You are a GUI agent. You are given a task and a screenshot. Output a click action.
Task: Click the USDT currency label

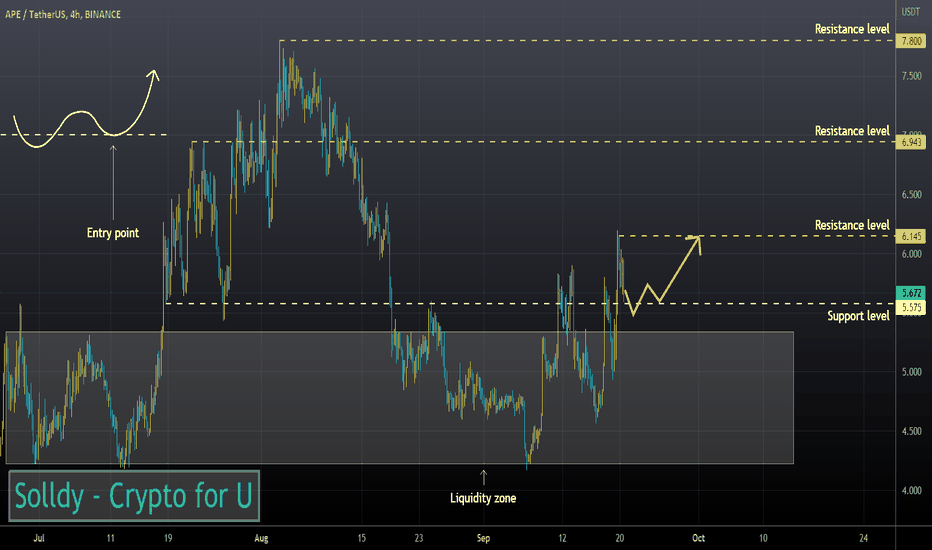click(911, 12)
